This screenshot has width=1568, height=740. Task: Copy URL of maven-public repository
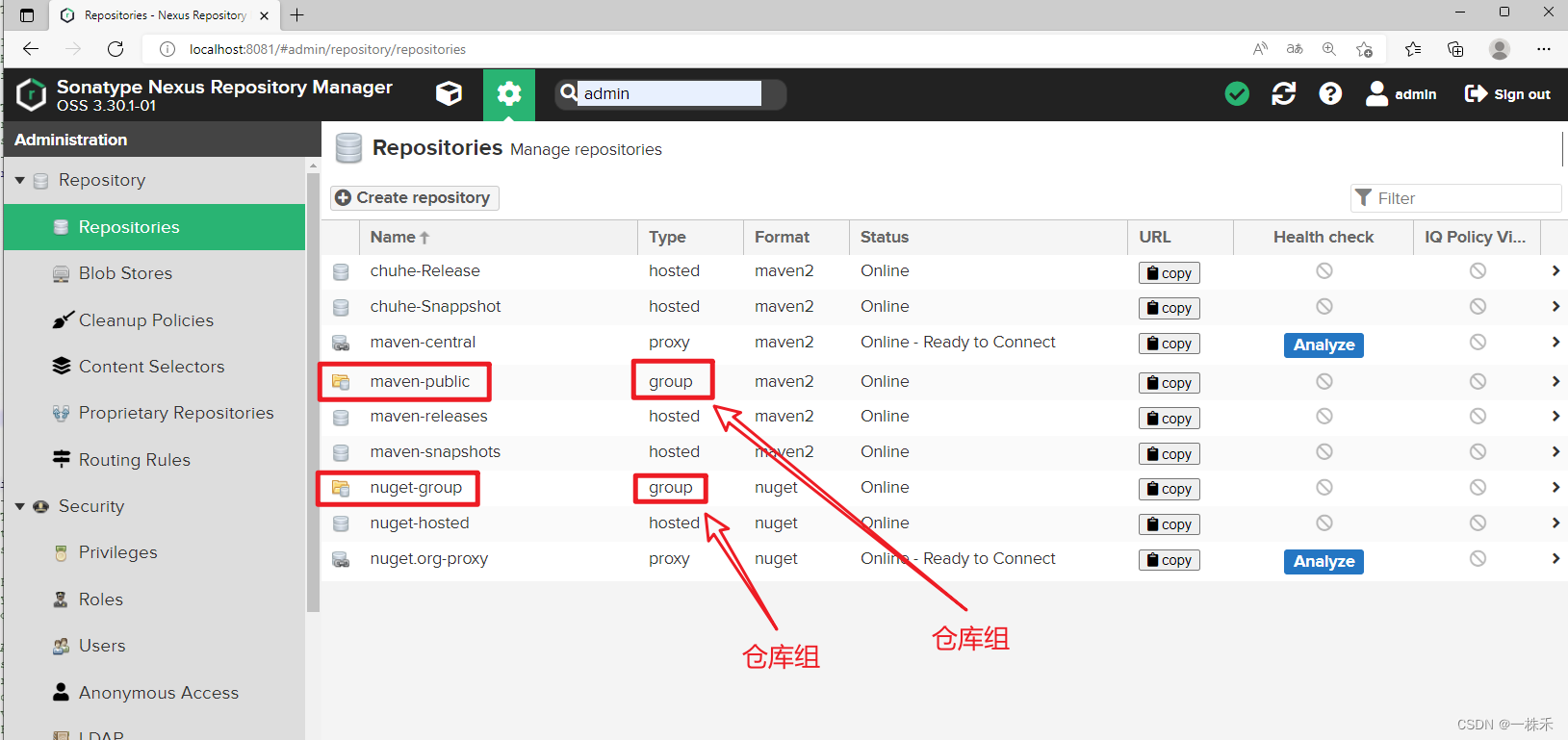pos(1169,383)
